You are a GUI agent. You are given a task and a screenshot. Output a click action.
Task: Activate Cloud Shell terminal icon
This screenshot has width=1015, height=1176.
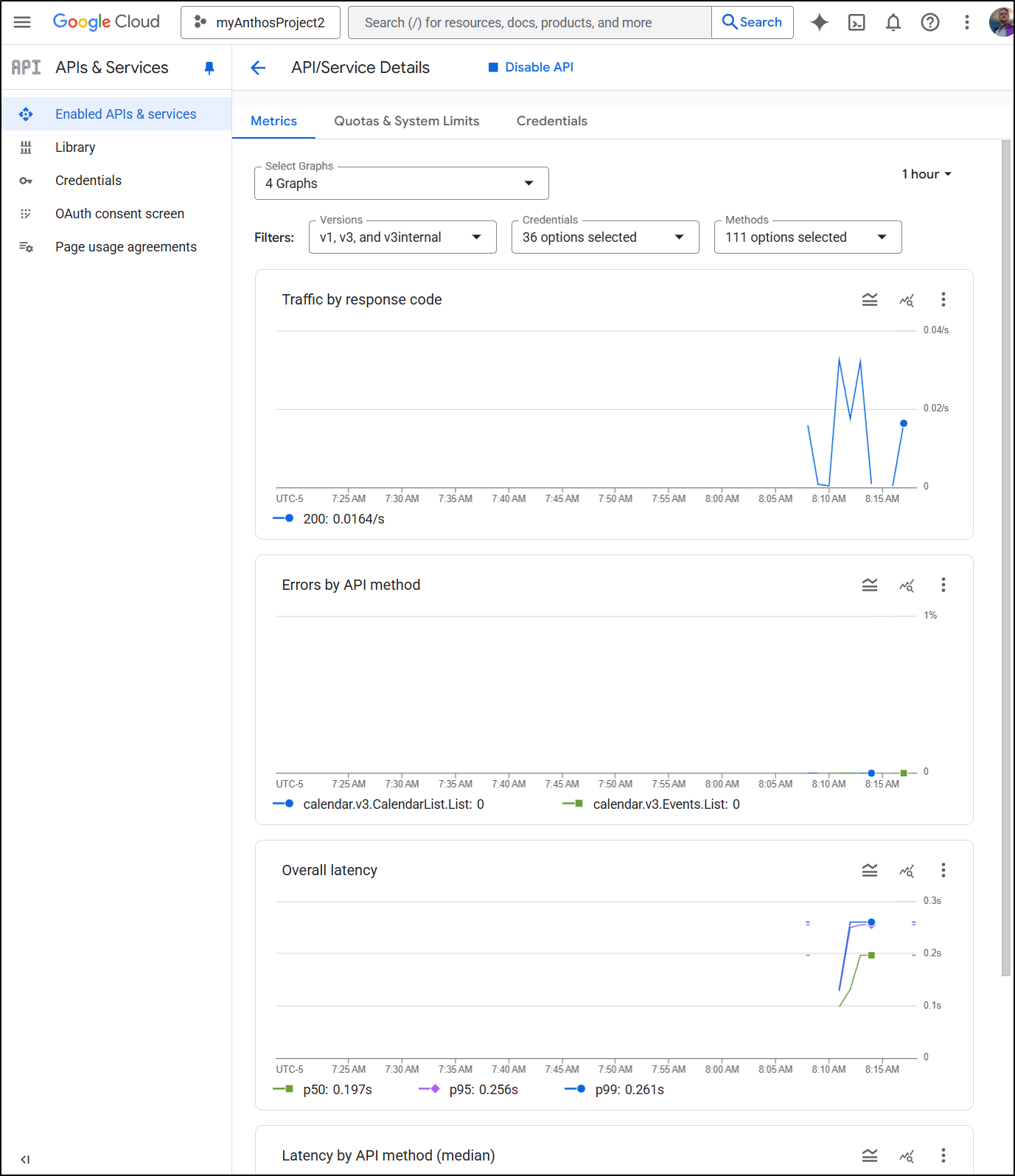857,22
